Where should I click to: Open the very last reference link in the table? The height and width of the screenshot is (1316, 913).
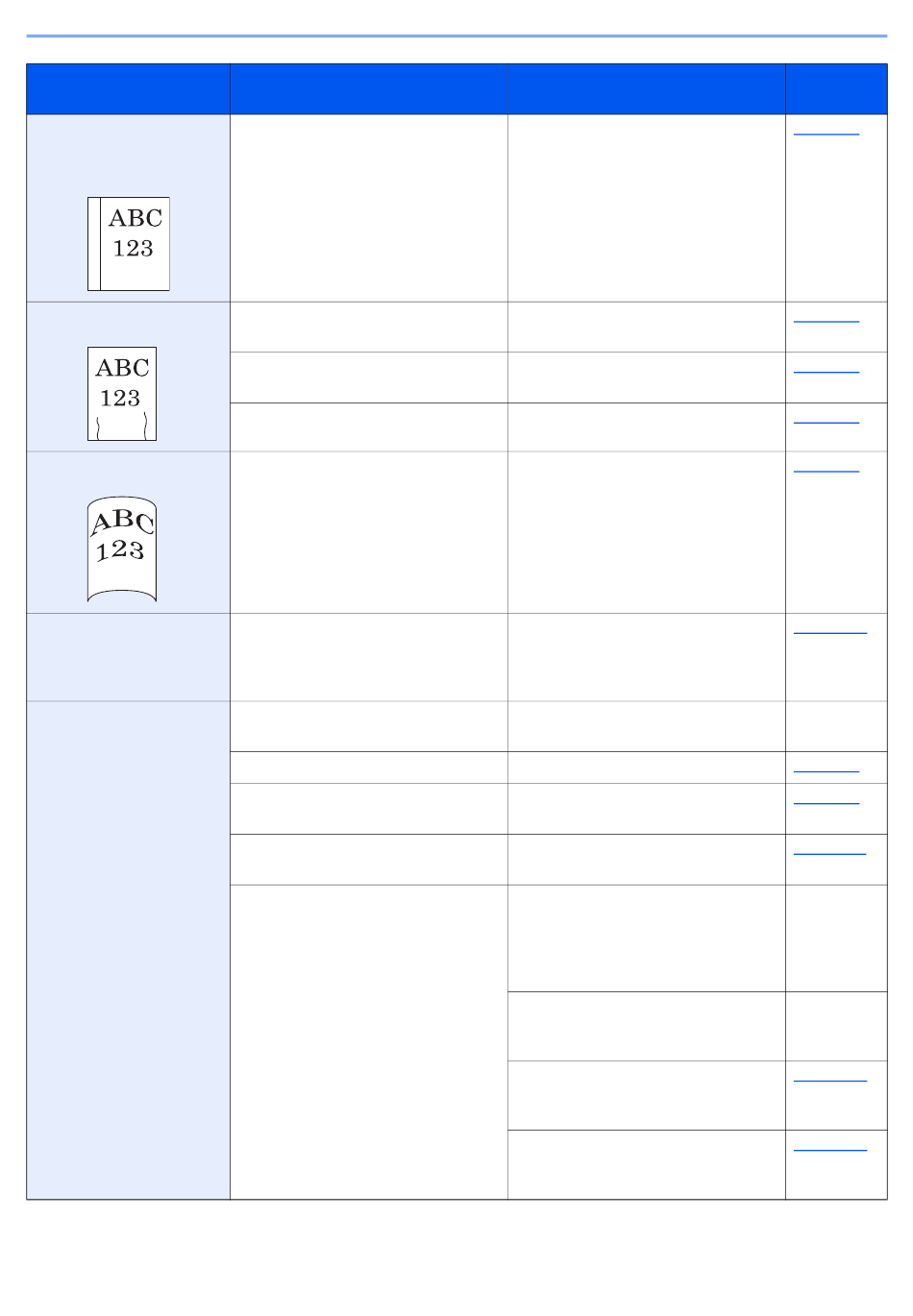[x=830, y=1148]
